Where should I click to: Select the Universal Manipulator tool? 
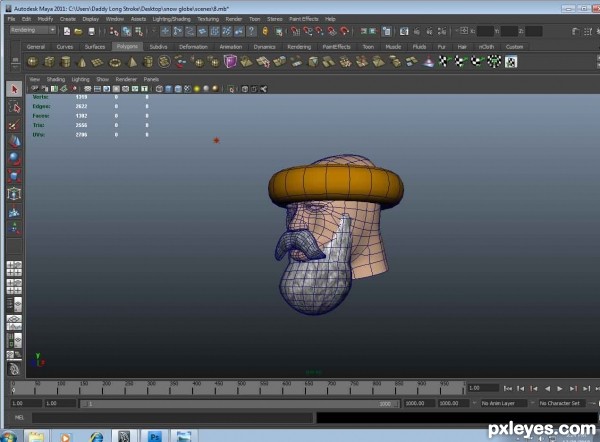click(14, 194)
